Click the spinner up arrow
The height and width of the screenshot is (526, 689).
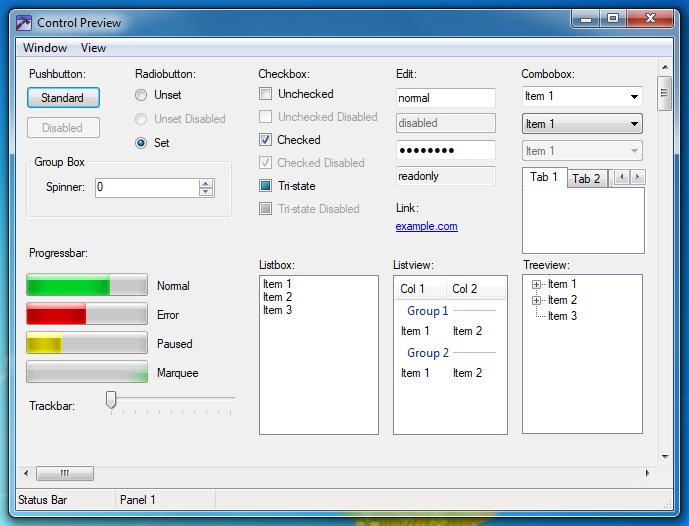pos(206,183)
